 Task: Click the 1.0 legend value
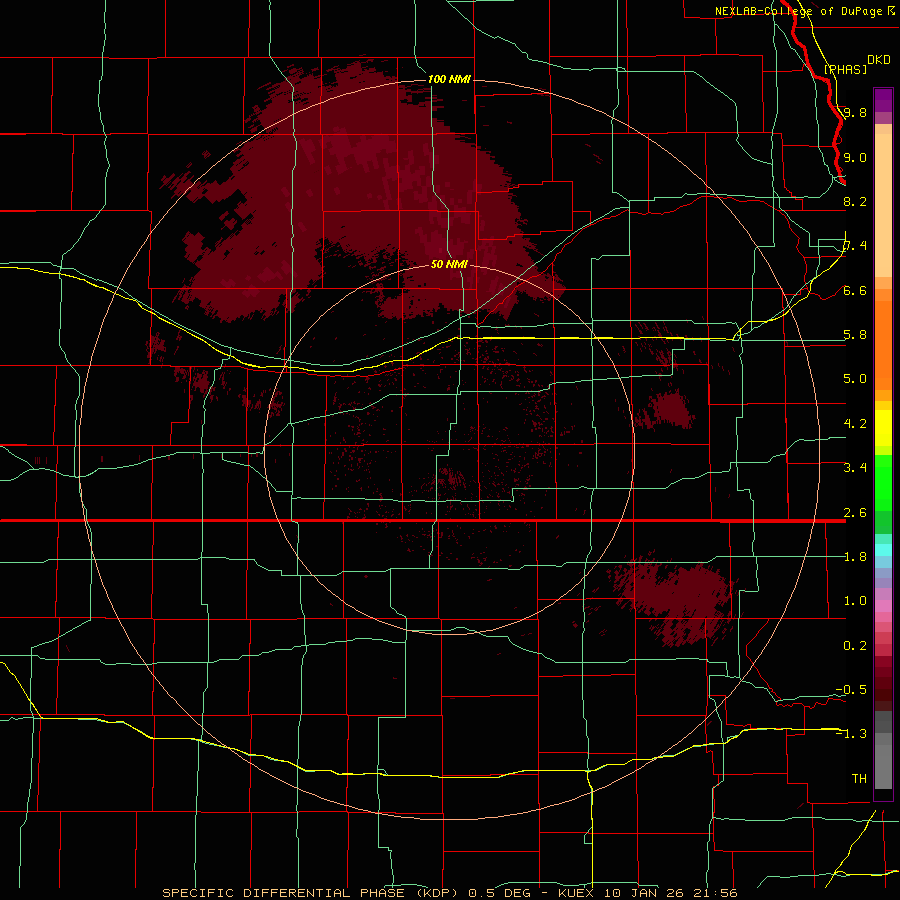click(855, 600)
